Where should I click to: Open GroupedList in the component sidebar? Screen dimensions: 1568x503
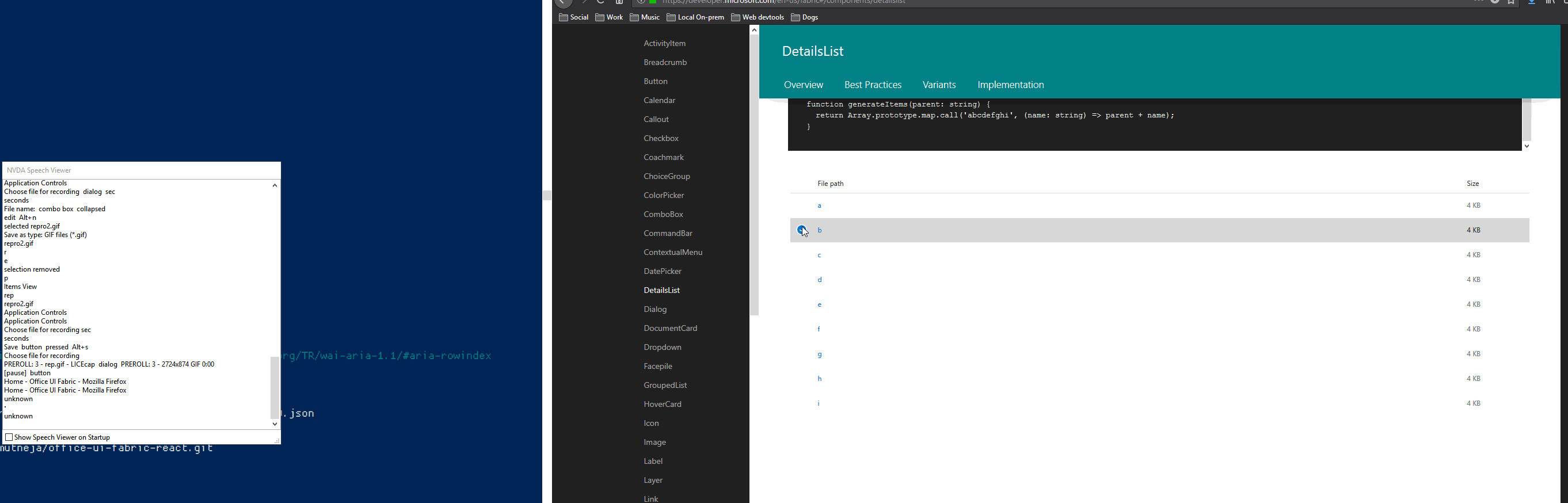[665, 385]
